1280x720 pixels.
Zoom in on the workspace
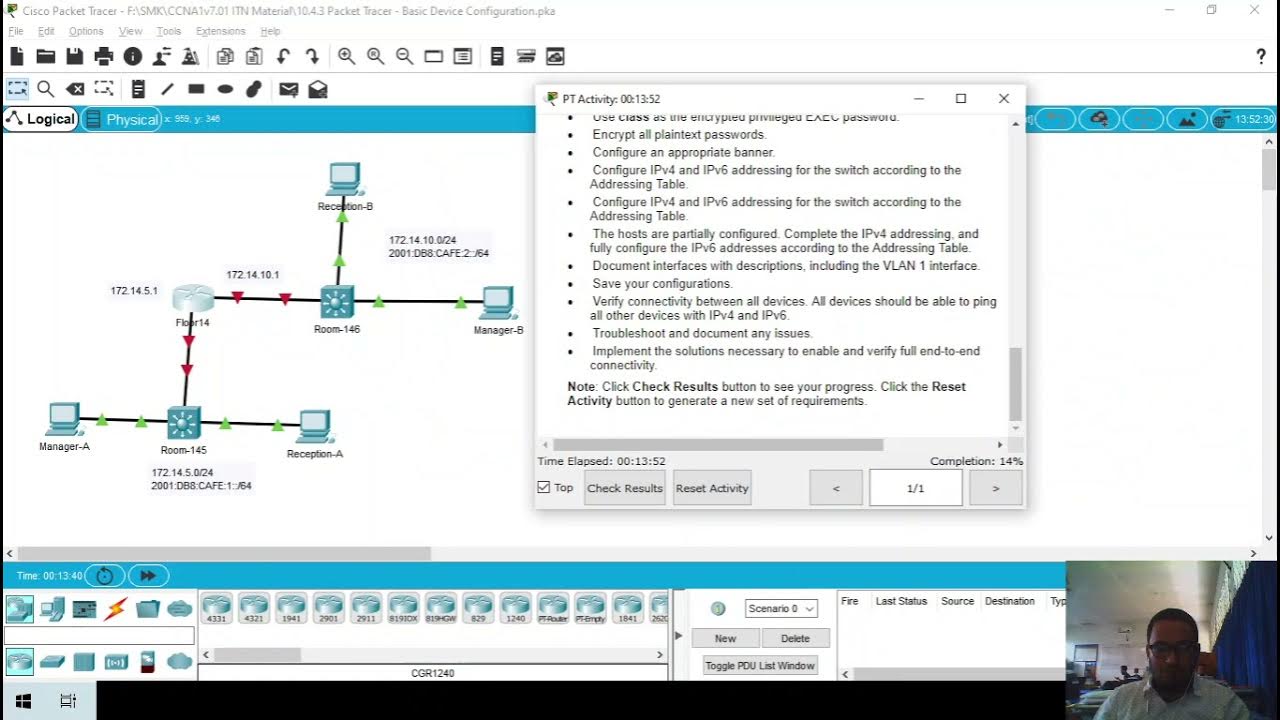tap(346, 57)
